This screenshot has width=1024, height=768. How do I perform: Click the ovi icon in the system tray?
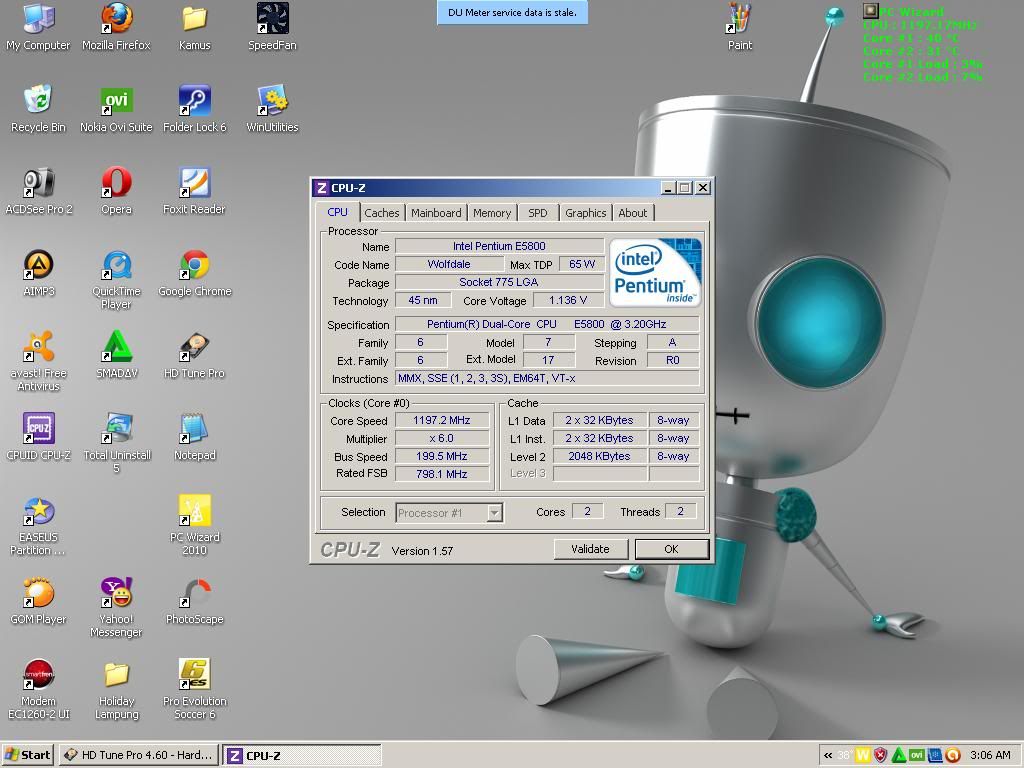point(916,756)
